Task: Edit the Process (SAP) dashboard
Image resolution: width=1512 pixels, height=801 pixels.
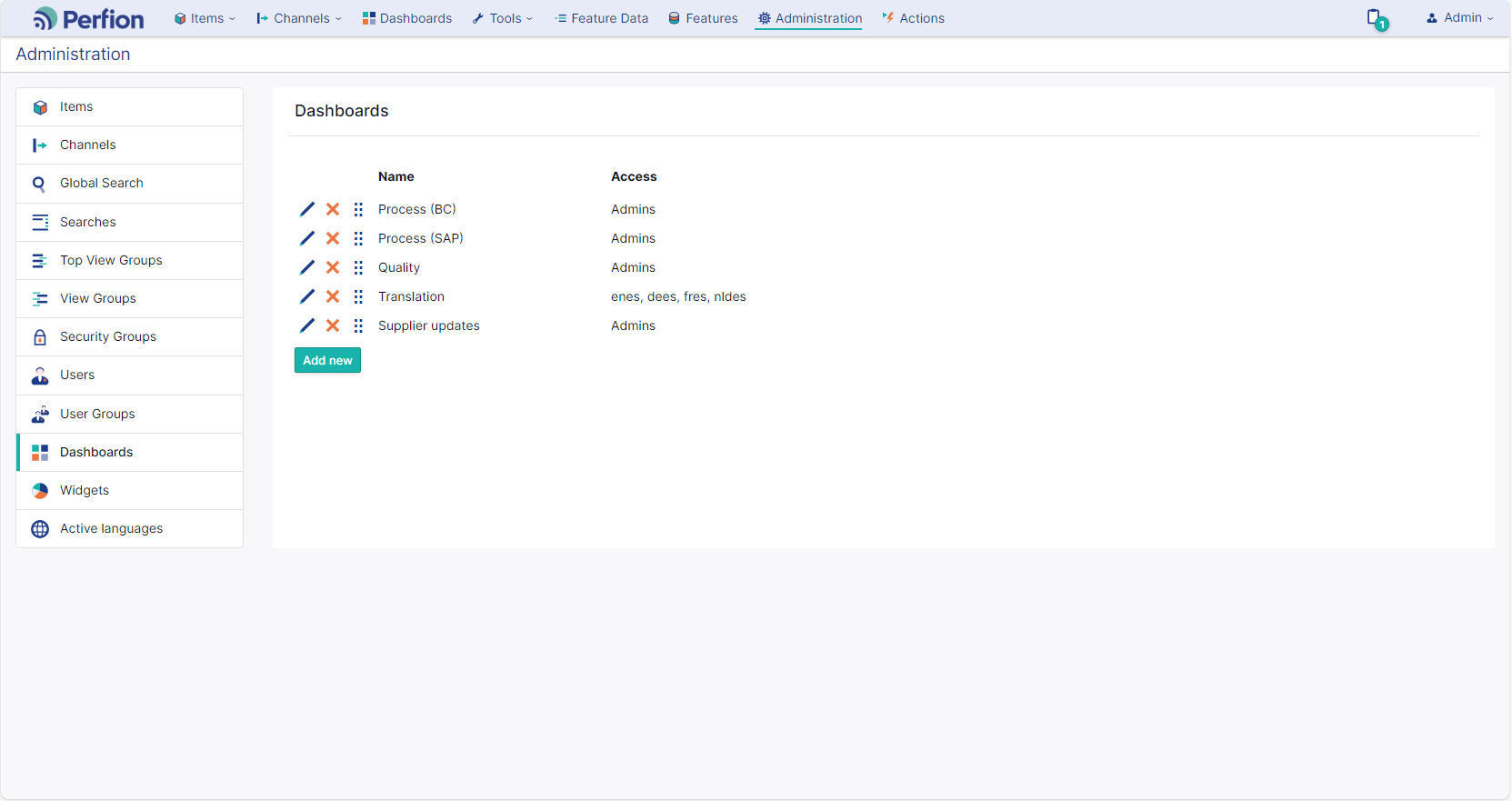Action: pyautogui.click(x=307, y=238)
